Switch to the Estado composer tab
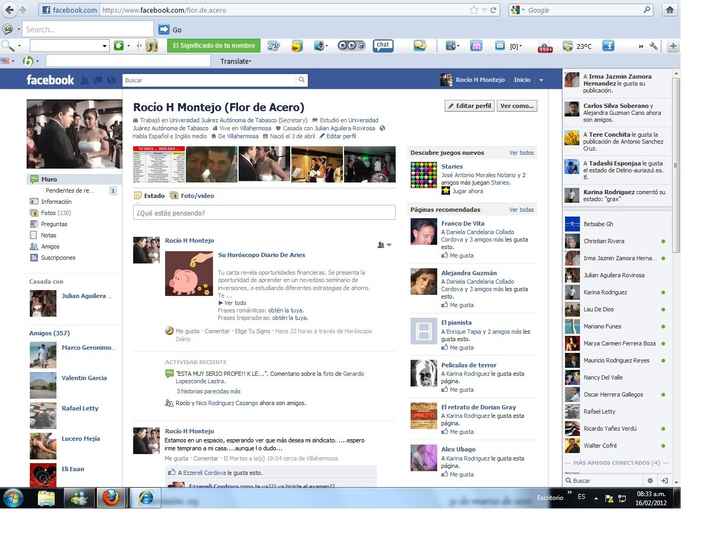 pyautogui.click(x=149, y=196)
